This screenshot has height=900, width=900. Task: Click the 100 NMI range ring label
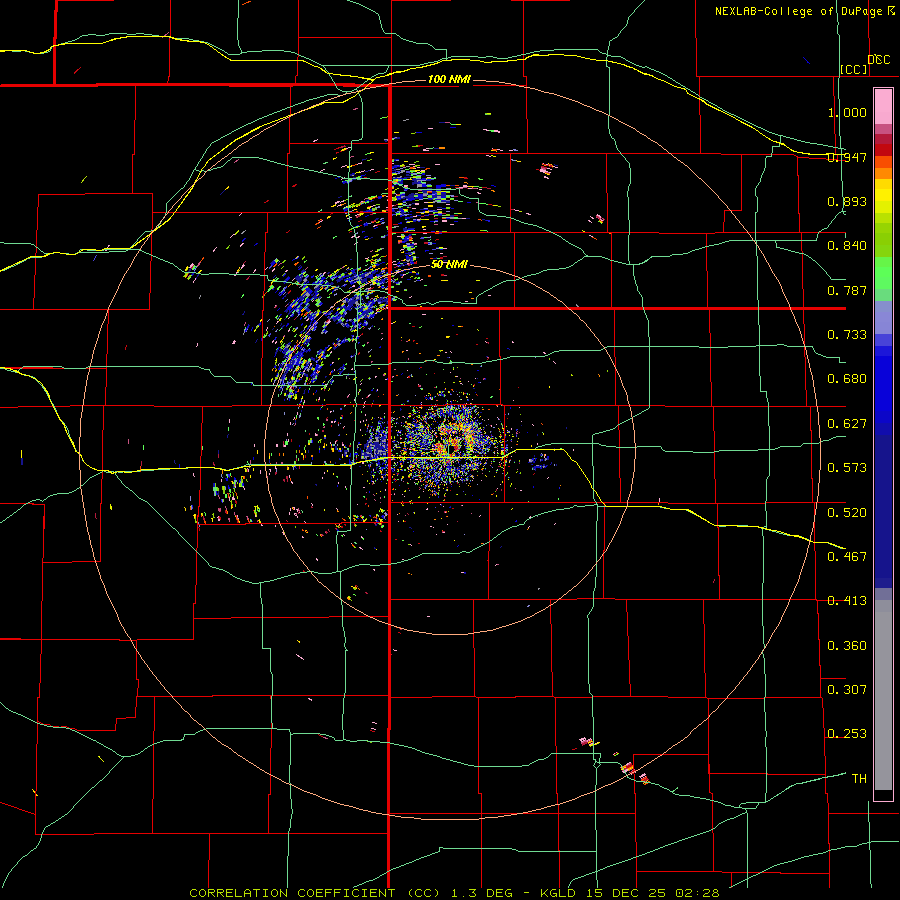tap(449, 79)
